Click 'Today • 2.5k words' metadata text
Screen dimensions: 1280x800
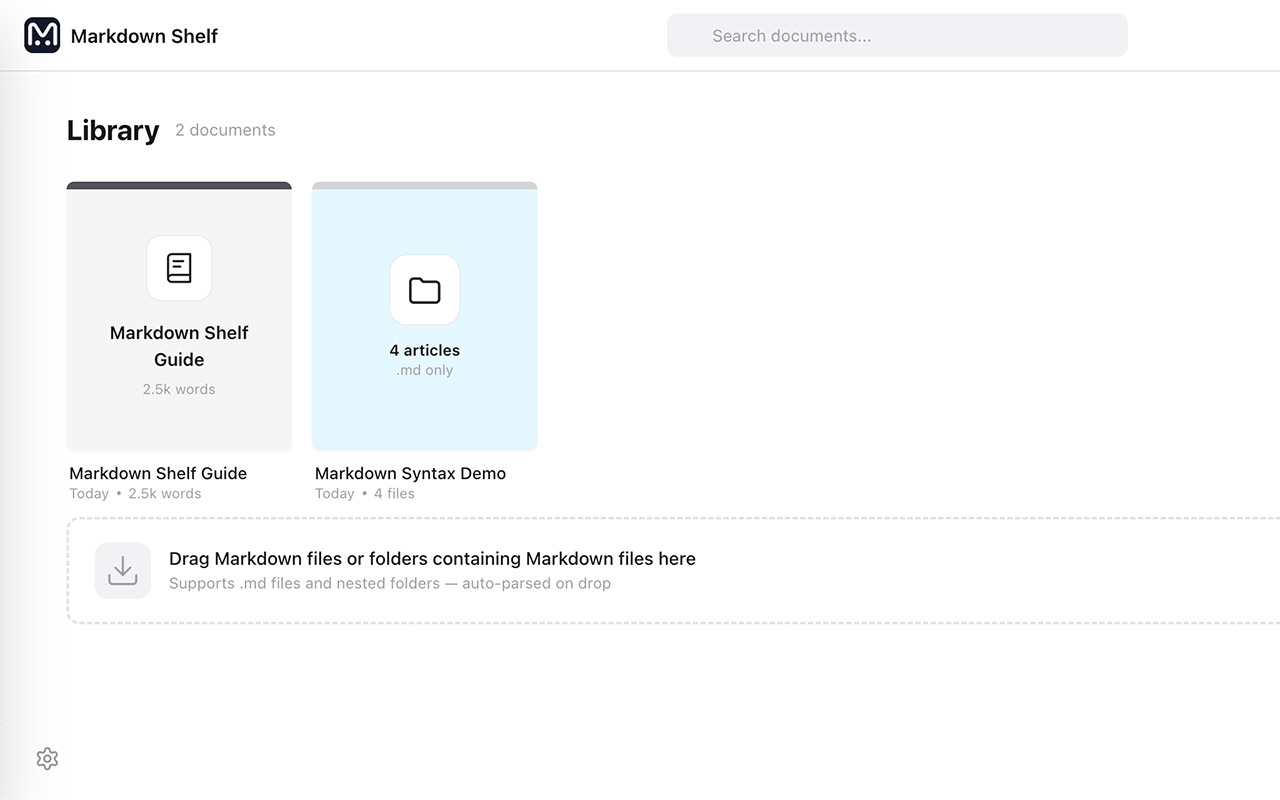[x=135, y=494]
